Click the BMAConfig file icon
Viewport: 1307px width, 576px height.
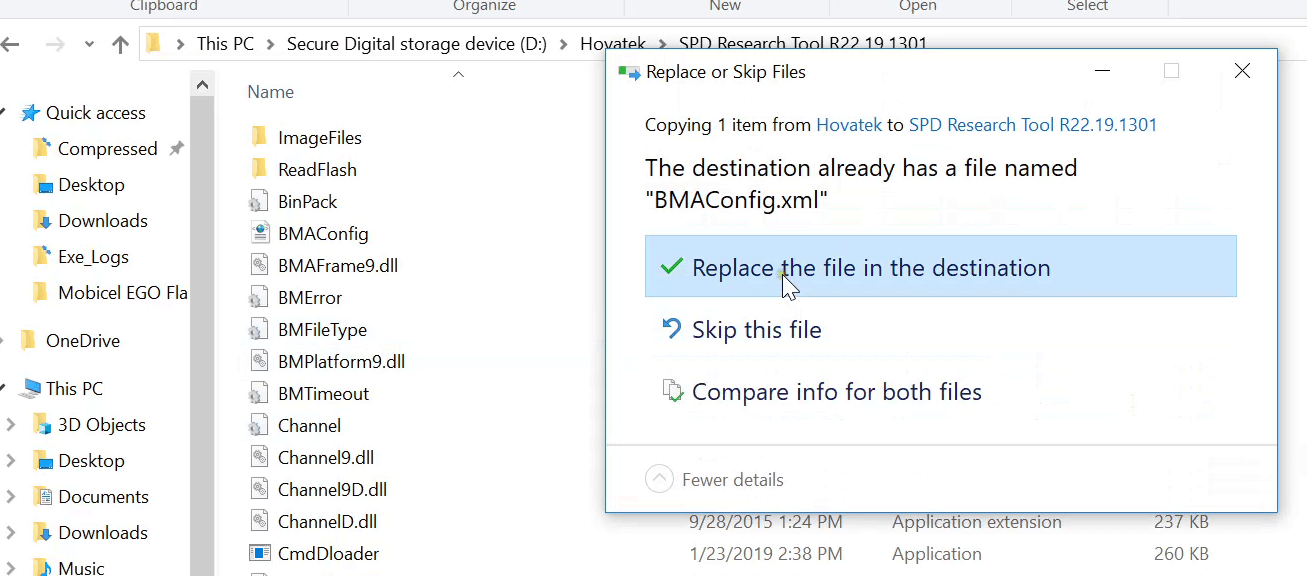260,233
